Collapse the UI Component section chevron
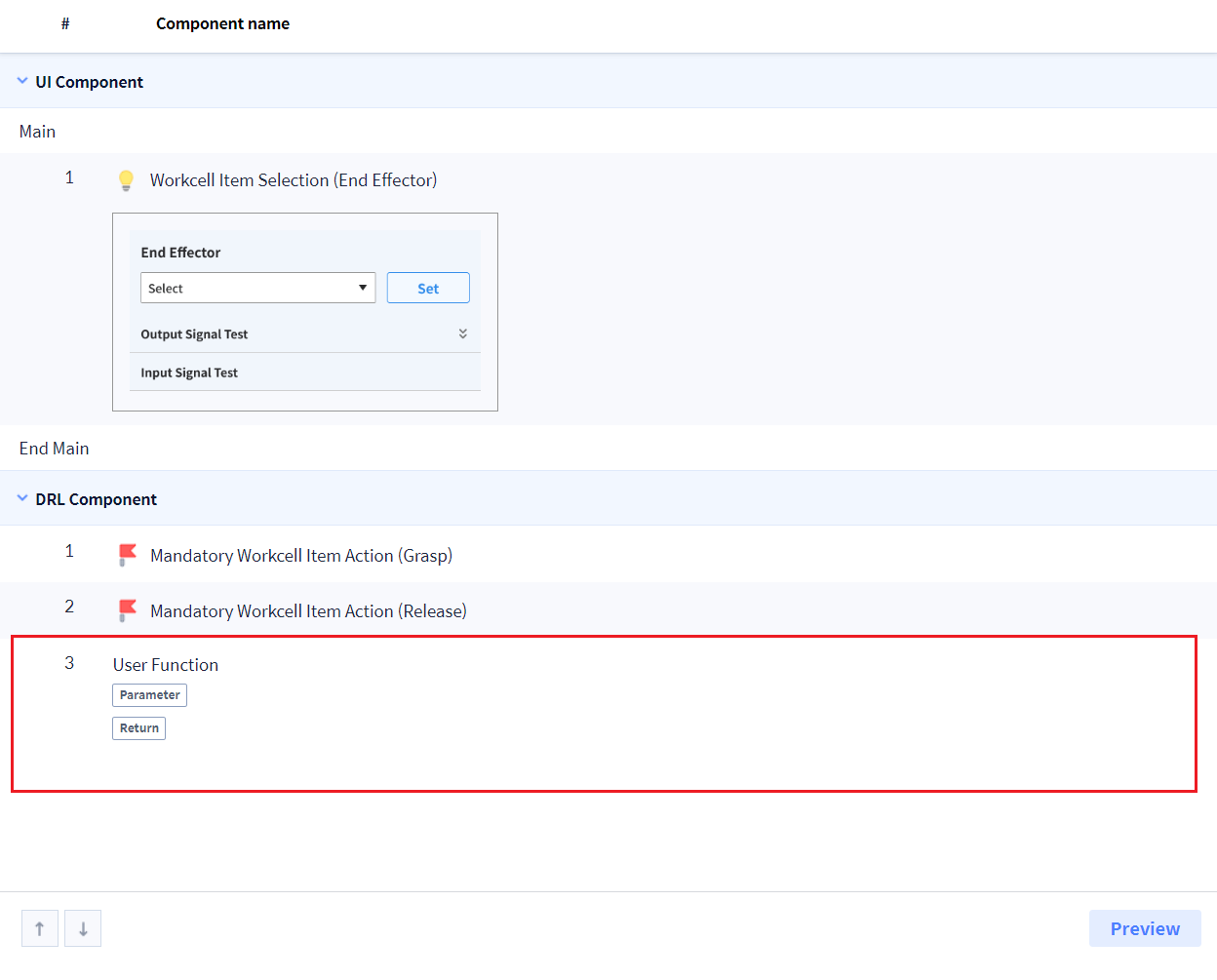Screen dimensions: 1217x980 [22, 82]
